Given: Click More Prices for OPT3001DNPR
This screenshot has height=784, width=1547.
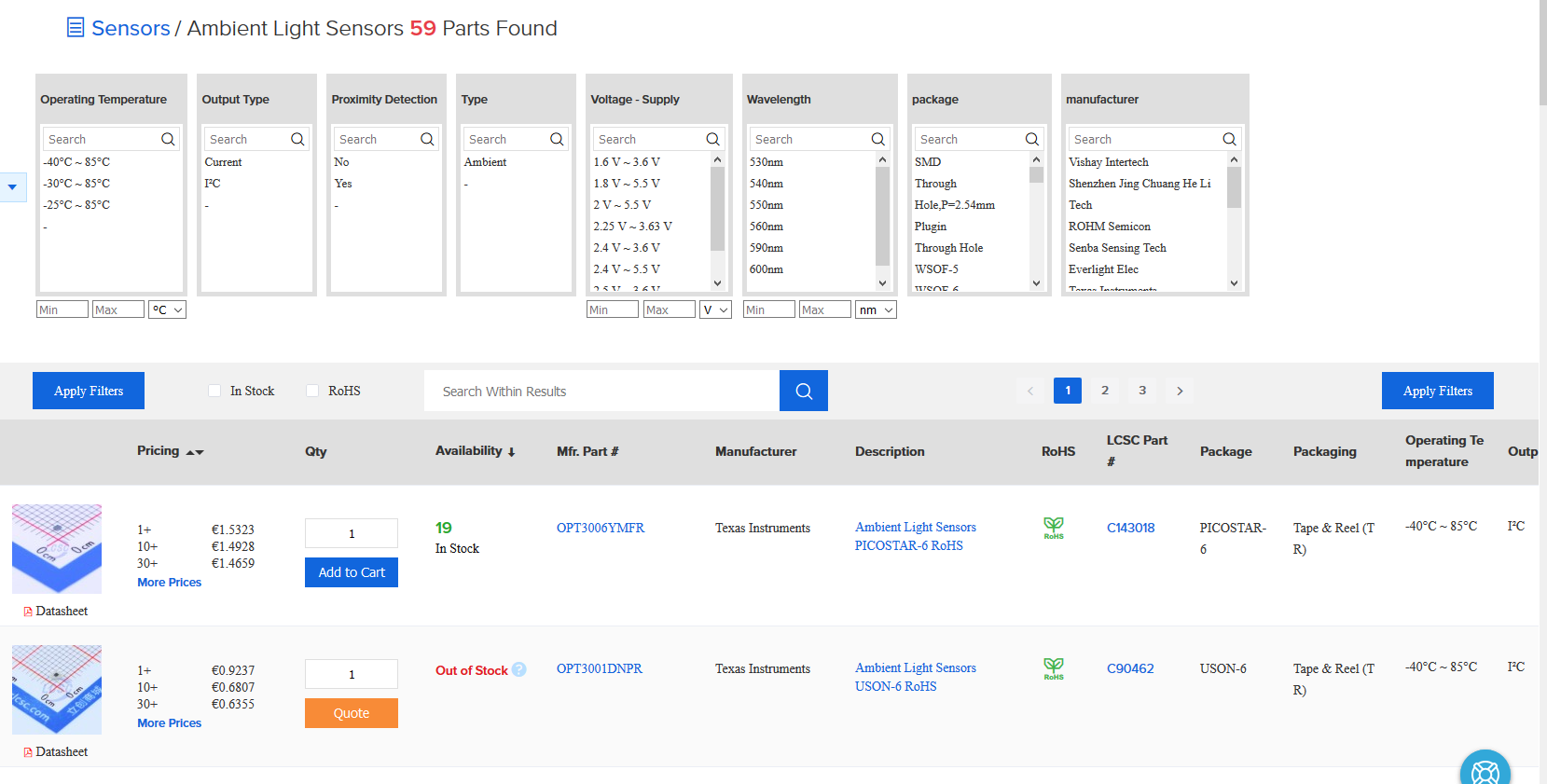Looking at the screenshot, I should point(169,723).
